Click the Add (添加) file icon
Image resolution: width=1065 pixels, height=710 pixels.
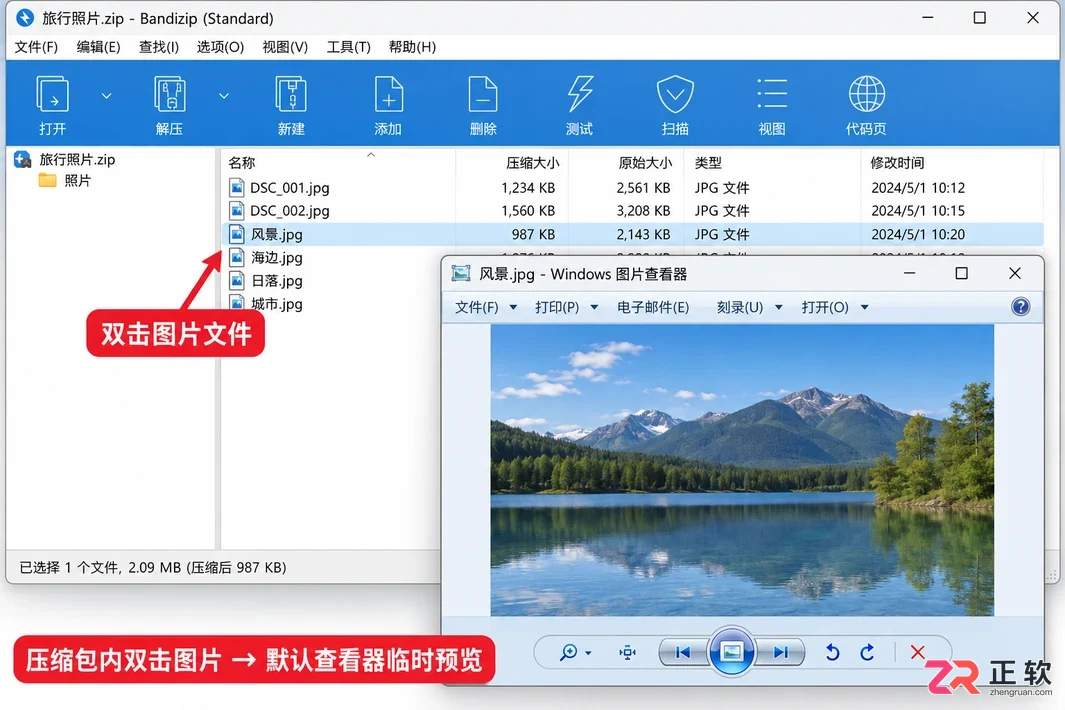[x=389, y=94]
